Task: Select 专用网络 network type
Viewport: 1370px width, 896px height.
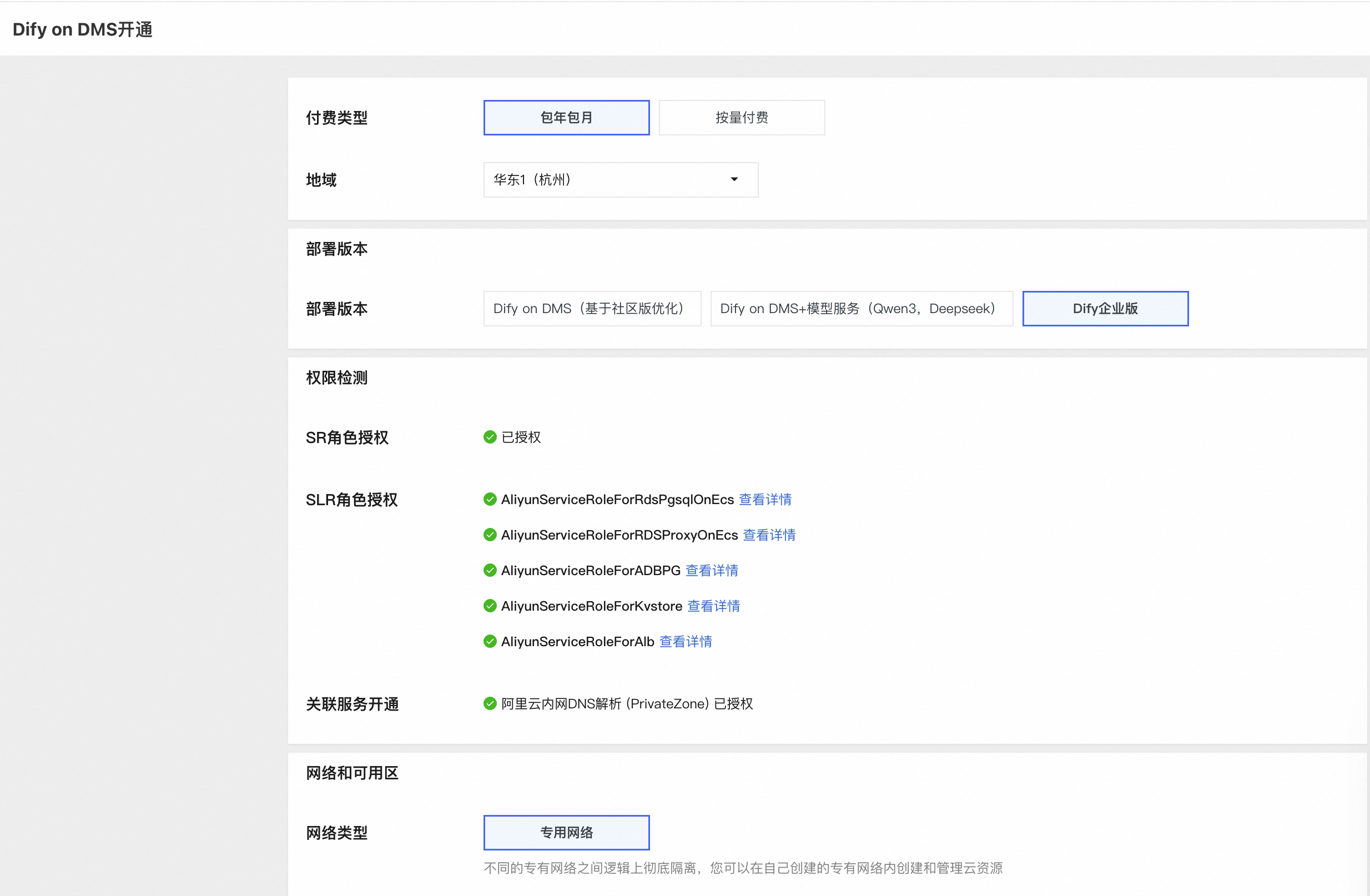Action: [566, 833]
